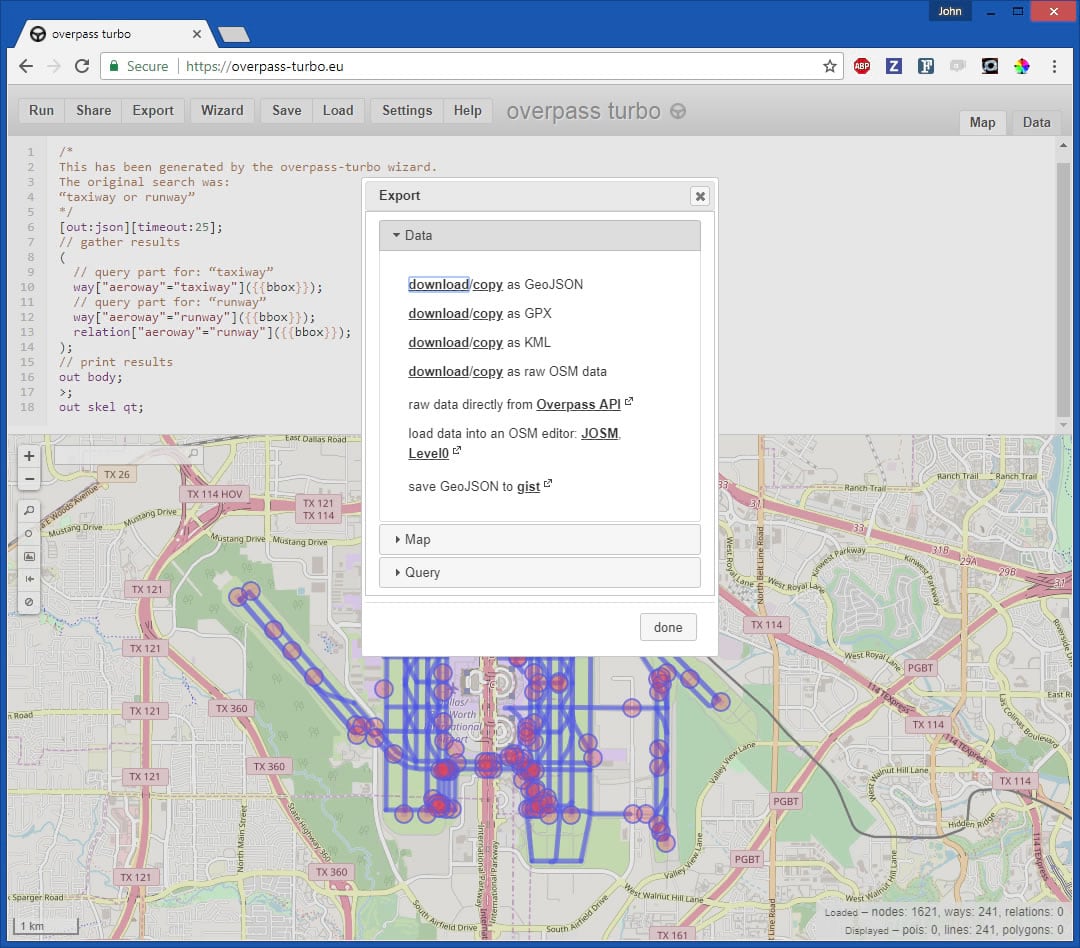
Task: Close the Export dialog with X
Action: [x=700, y=196]
